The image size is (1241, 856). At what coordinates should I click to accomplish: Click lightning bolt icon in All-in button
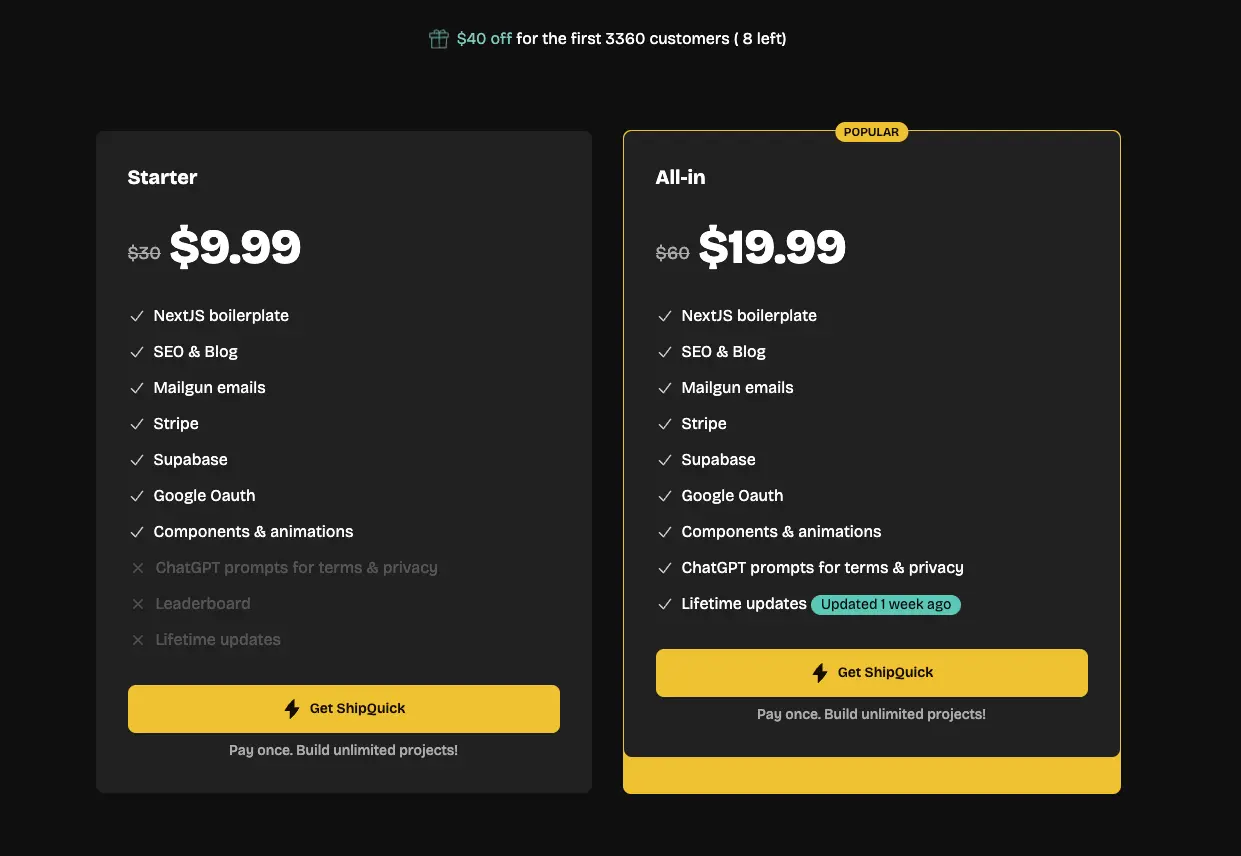[x=820, y=673]
